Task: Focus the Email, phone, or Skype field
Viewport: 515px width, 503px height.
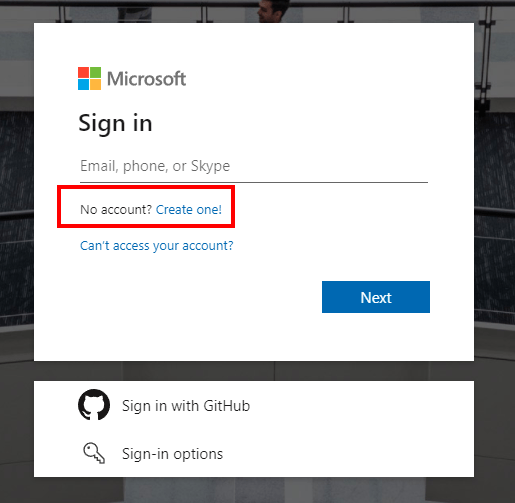Action: (254, 166)
